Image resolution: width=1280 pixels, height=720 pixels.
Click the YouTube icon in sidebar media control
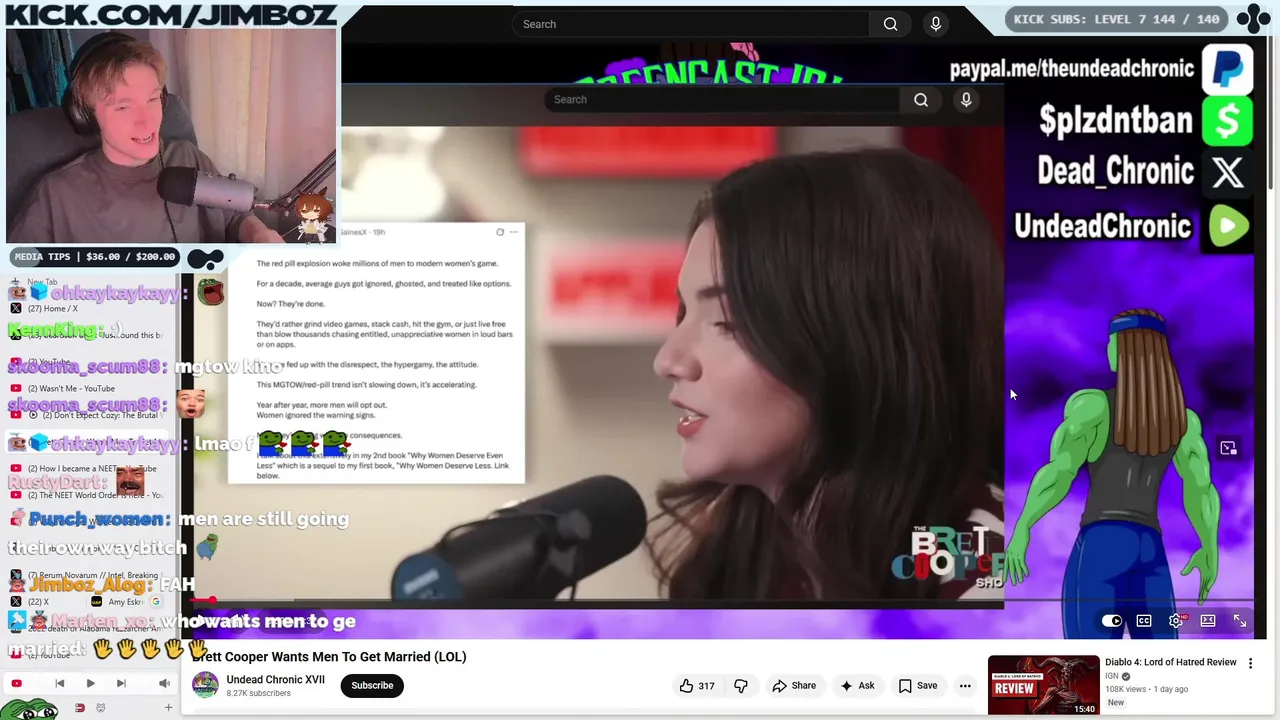[16, 684]
